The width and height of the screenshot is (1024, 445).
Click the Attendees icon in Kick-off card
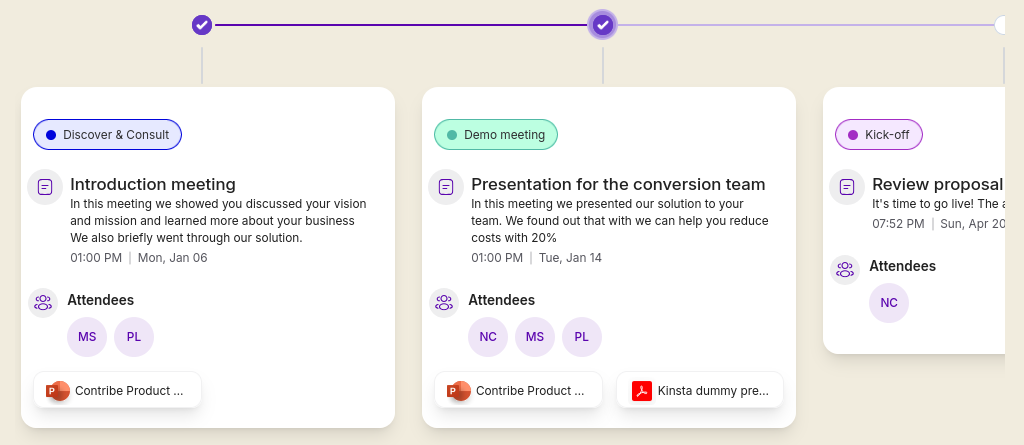pos(845,269)
